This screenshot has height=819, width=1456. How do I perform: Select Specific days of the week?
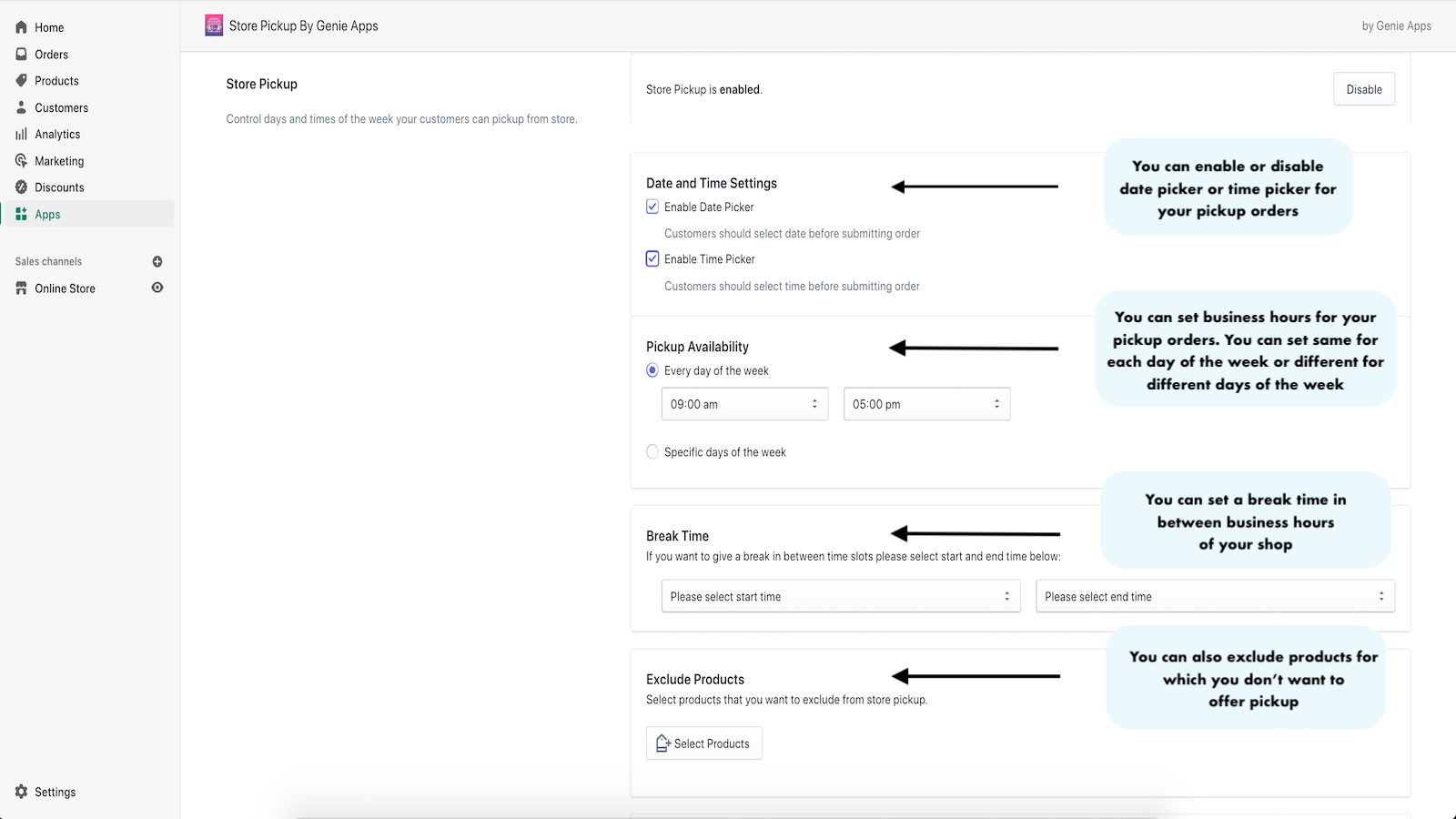click(x=652, y=452)
